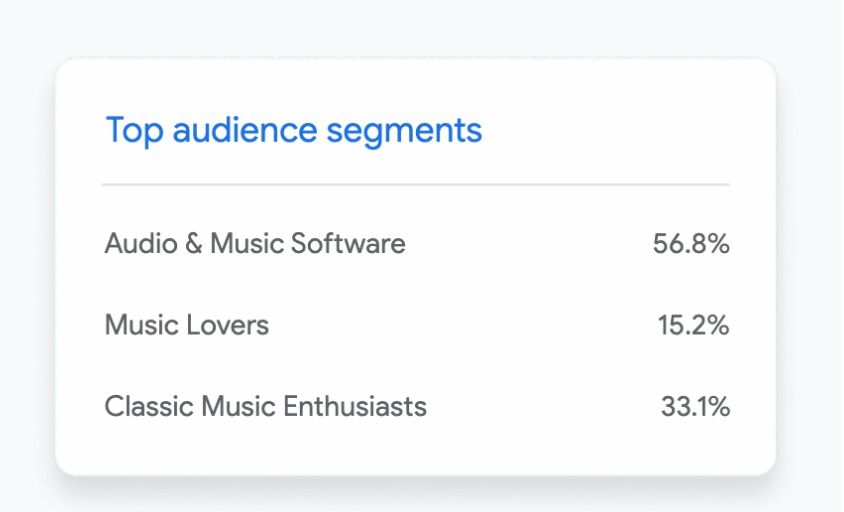The height and width of the screenshot is (512, 844).
Task: Open the Top audience segments heading link
Action: point(294,131)
